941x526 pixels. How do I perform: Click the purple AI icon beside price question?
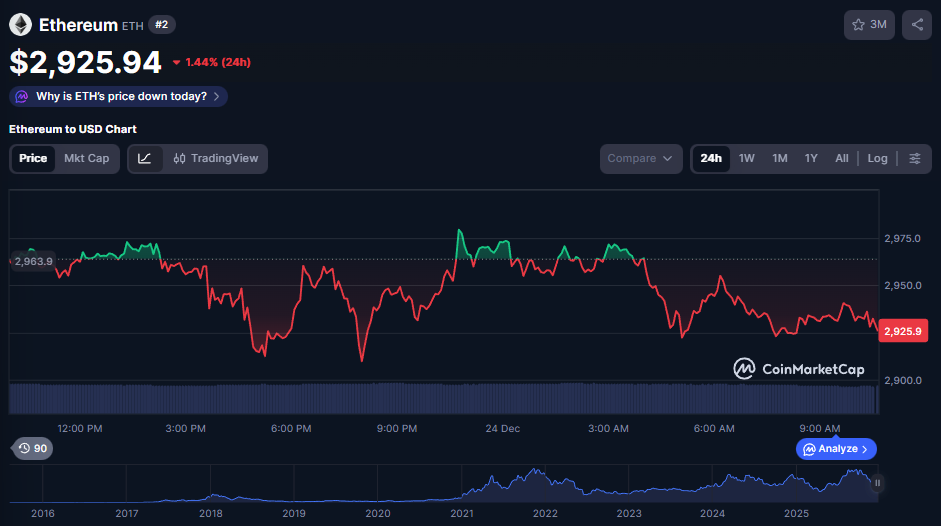[x=22, y=97]
